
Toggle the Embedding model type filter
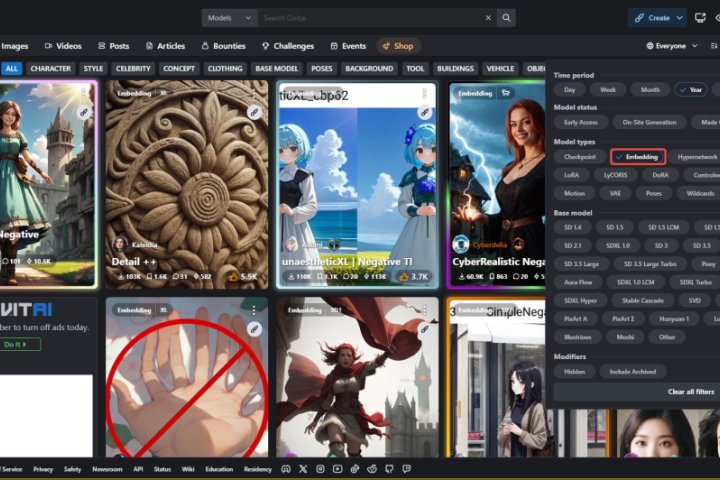(638, 157)
